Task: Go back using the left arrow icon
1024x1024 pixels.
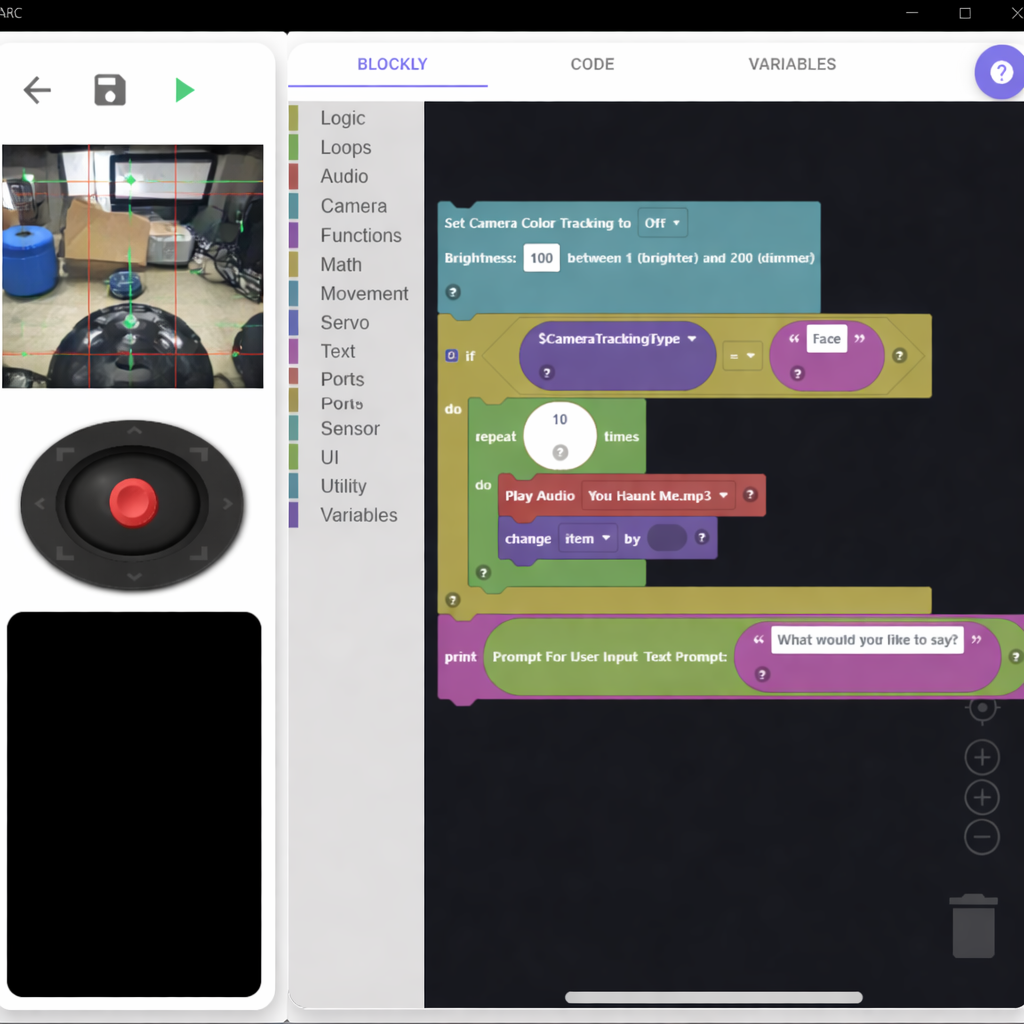Action: click(x=37, y=90)
